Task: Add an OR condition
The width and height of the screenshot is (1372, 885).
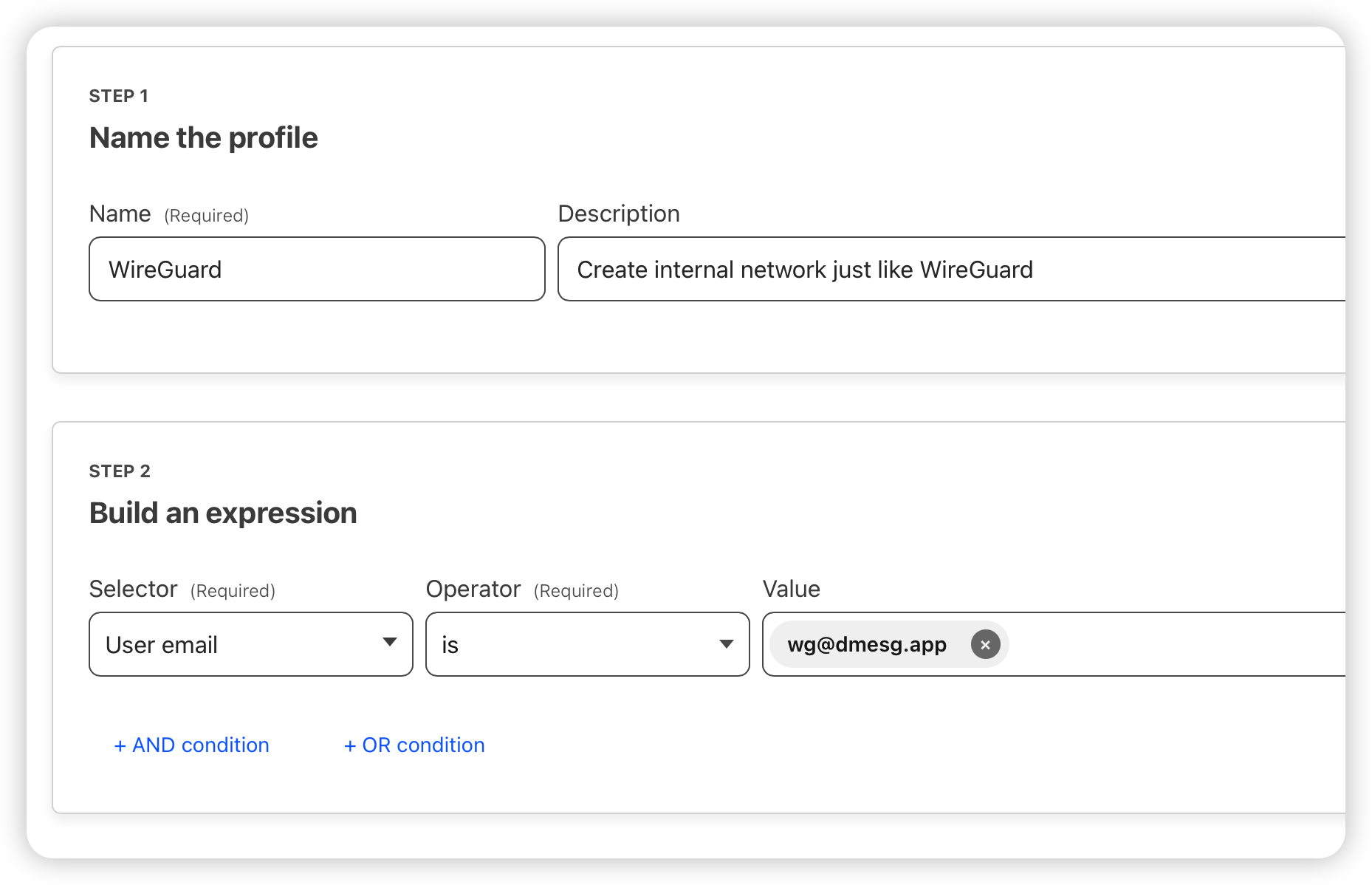Action: click(414, 745)
